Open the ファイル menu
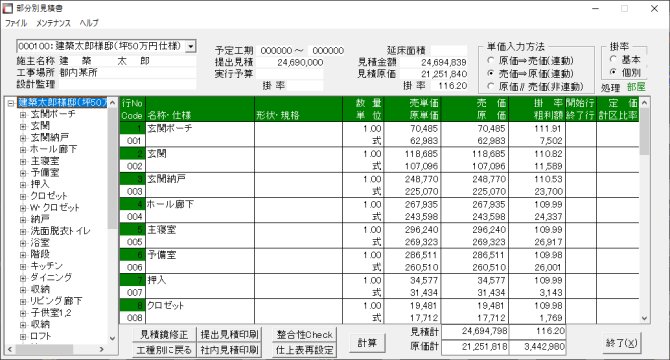The height and width of the screenshot is (360, 670). (x=16, y=23)
